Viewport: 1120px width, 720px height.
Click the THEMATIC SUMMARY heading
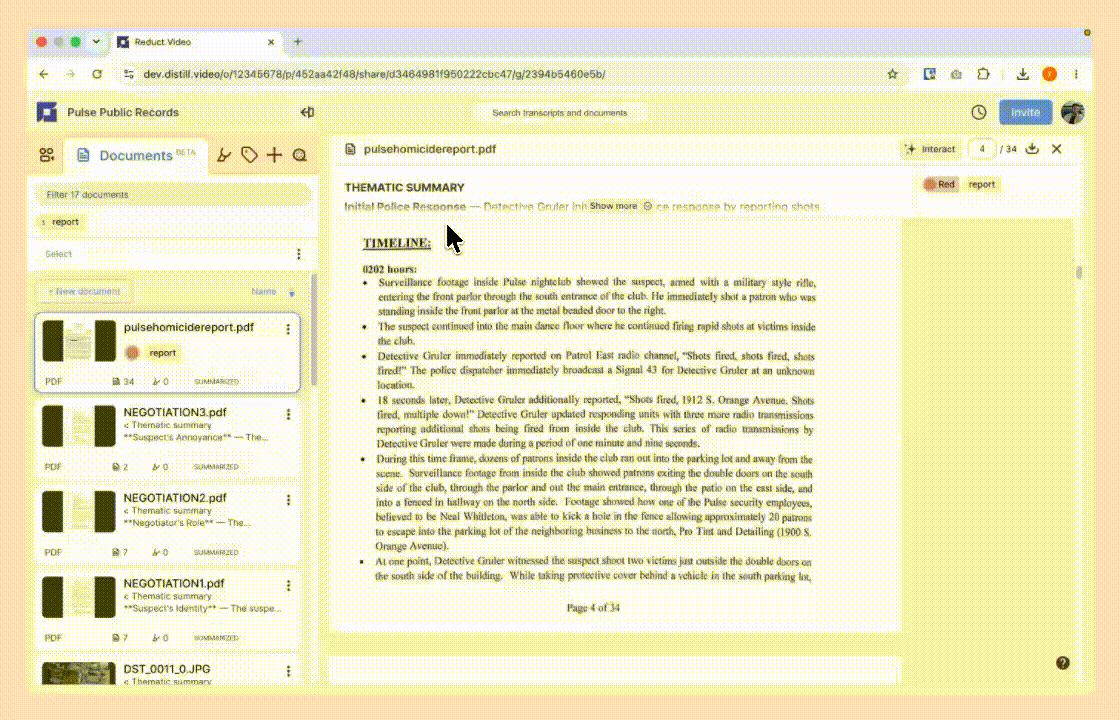click(x=404, y=187)
